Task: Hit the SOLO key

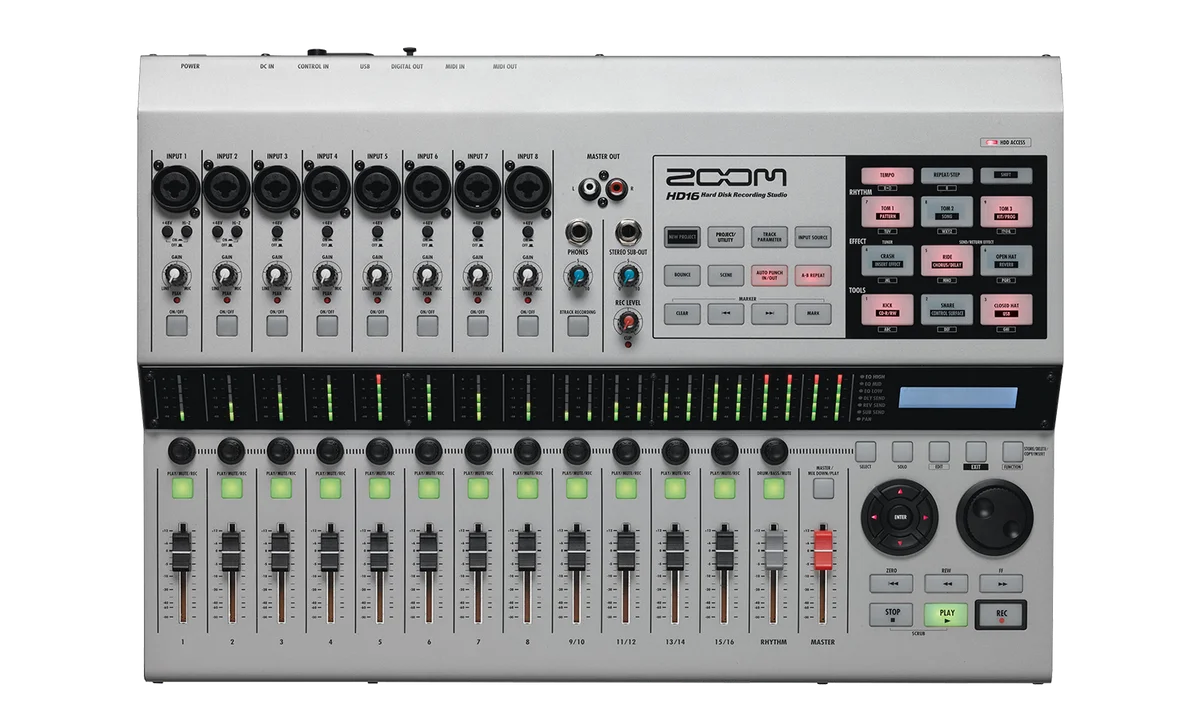Action: pos(902,451)
